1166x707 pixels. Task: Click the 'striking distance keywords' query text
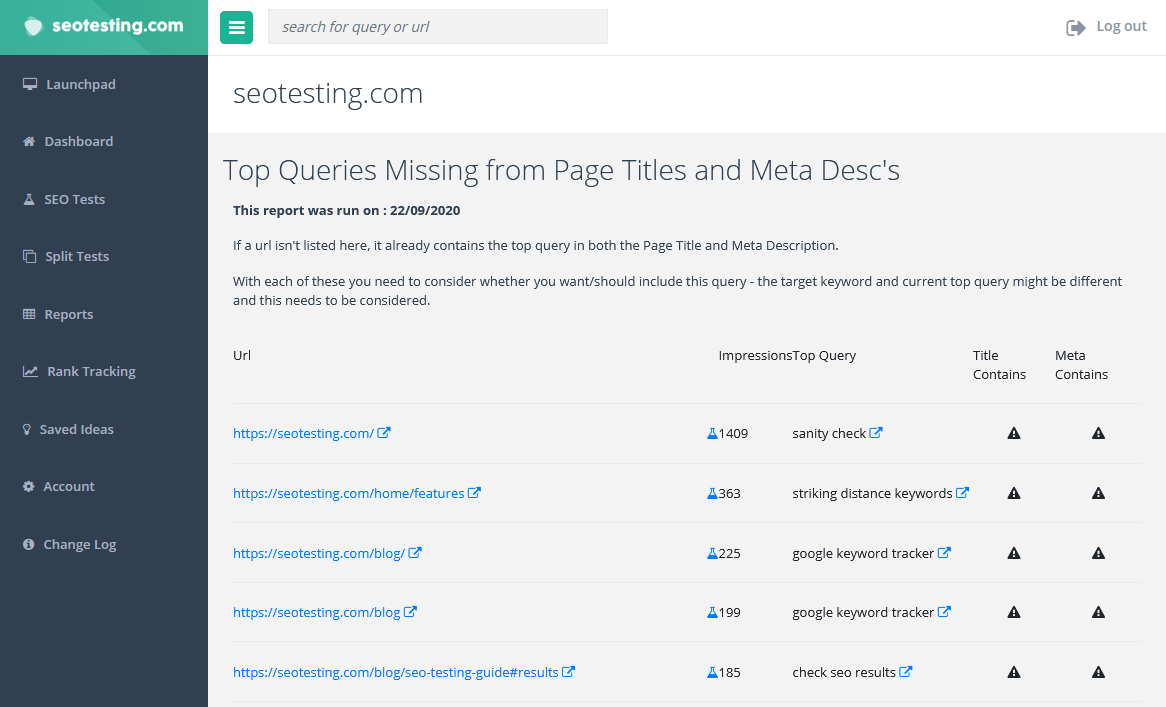tap(872, 493)
